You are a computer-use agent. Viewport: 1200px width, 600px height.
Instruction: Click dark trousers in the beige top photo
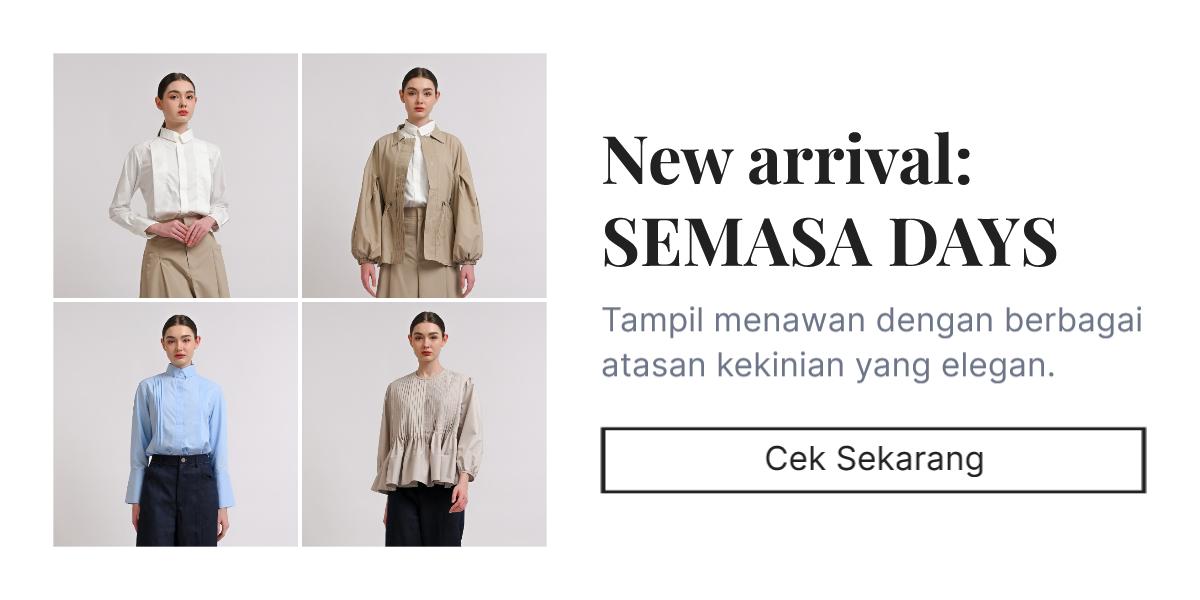425,517
